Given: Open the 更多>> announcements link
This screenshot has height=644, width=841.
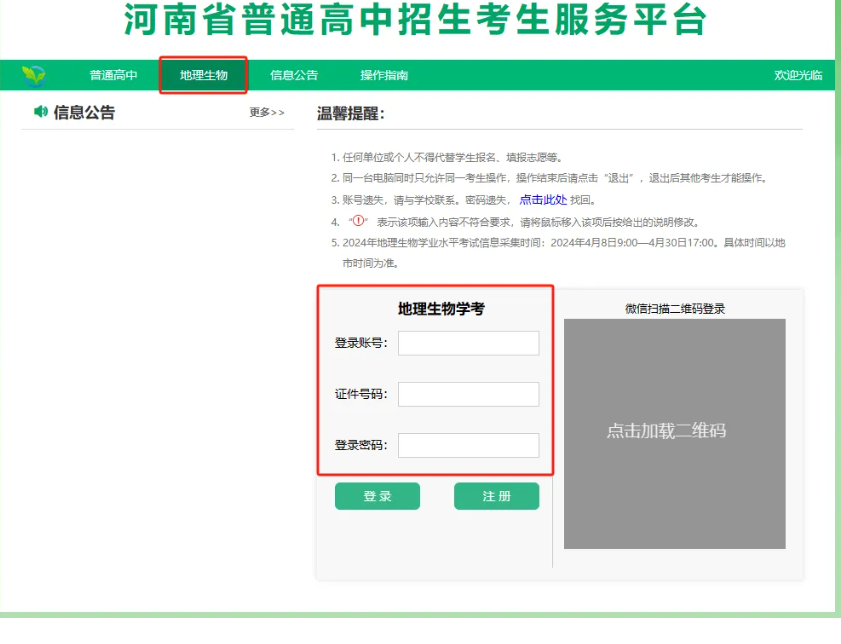Looking at the screenshot, I should tap(267, 113).
